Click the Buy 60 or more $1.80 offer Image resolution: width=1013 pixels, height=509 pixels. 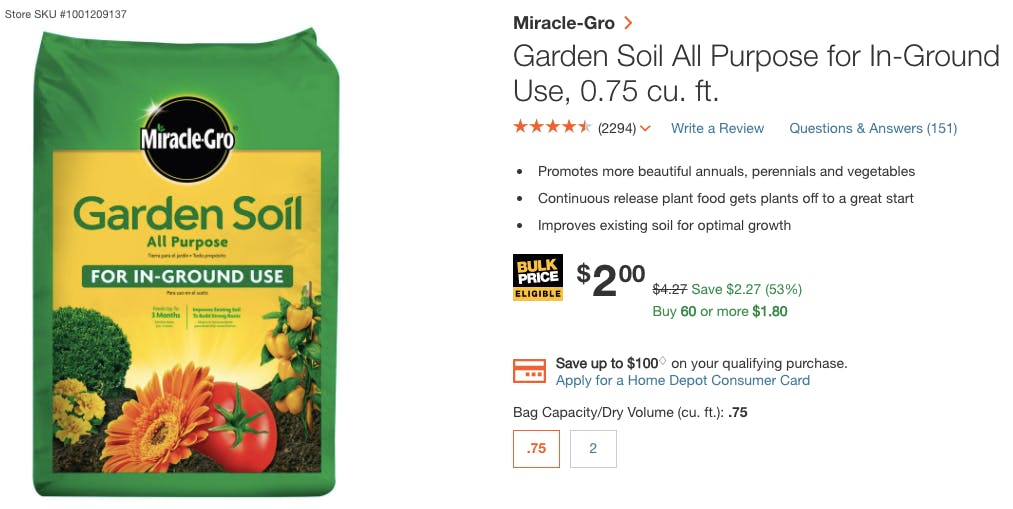pos(719,311)
